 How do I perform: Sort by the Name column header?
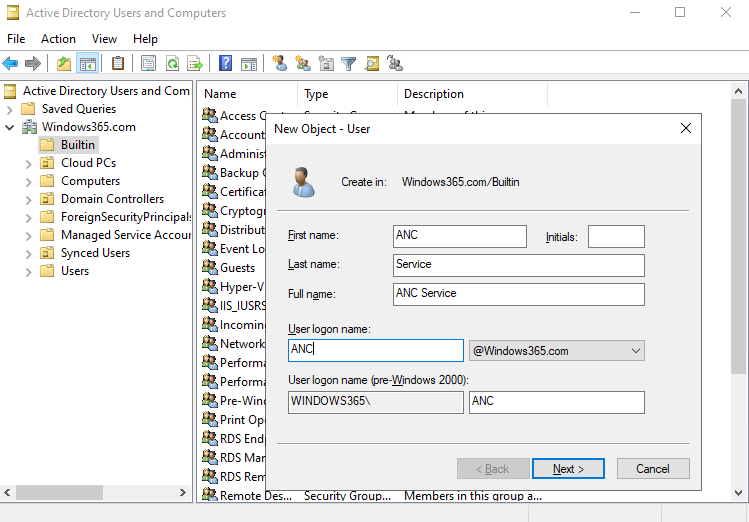[x=248, y=94]
